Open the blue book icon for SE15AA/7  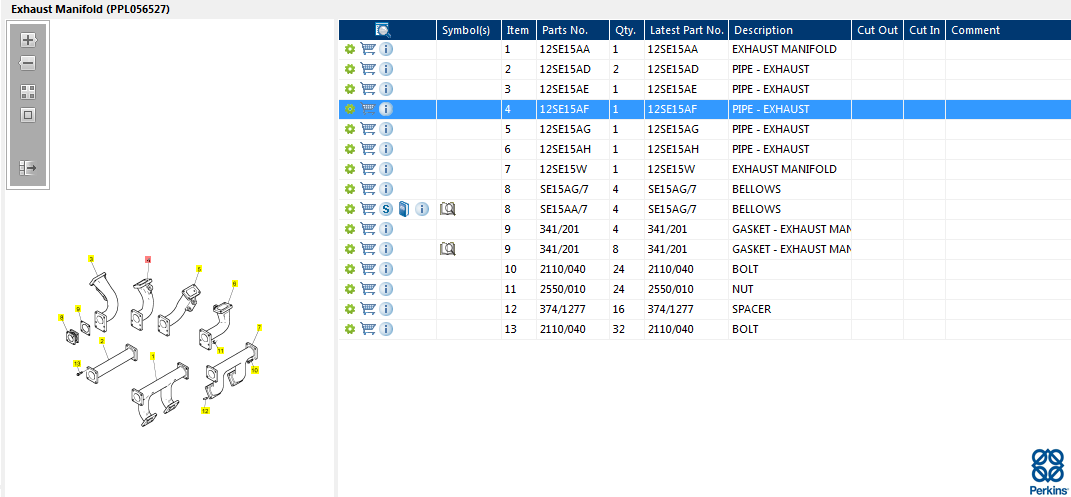pyautogui.click(x=403, y=209)
